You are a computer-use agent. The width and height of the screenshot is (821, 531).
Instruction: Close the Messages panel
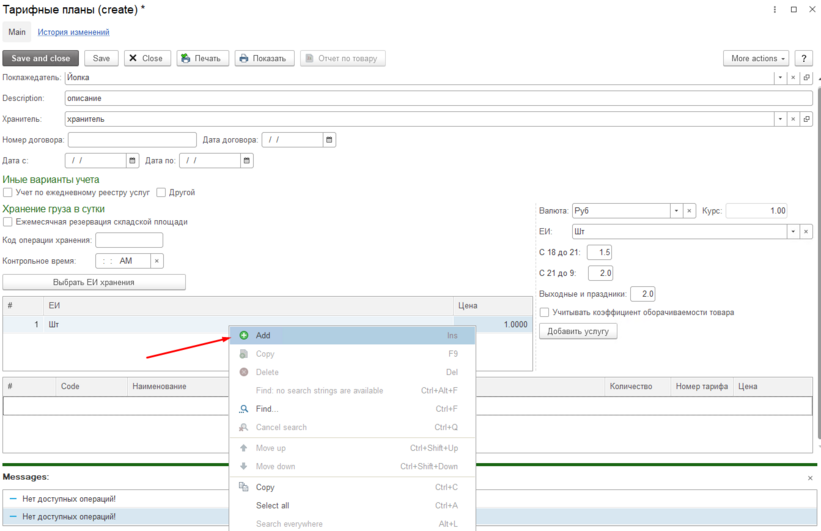810,478
